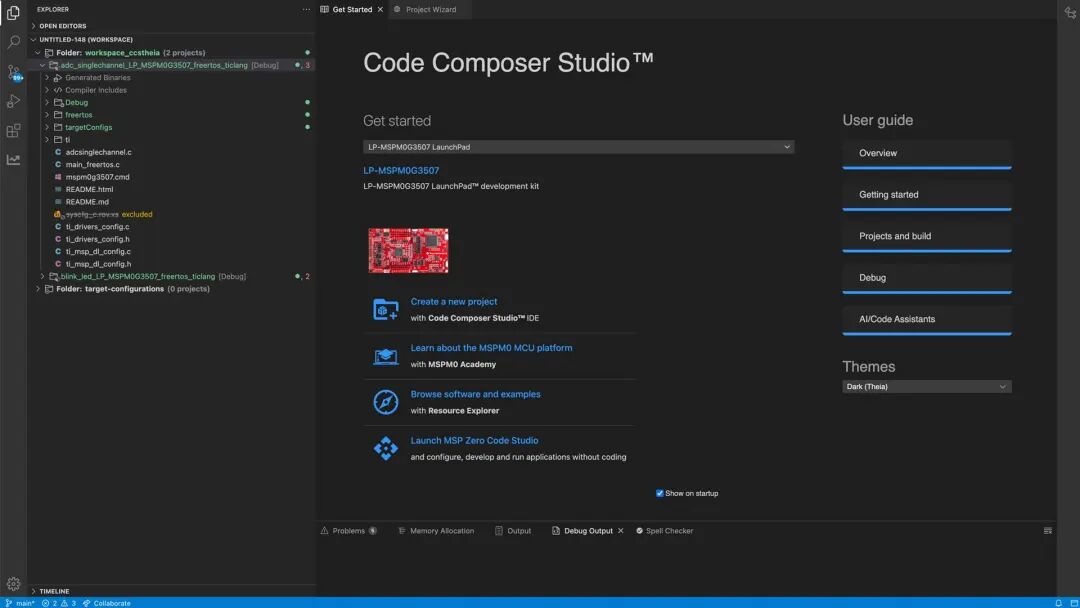The image size is (1080, 608).
Task: Expand the targetConfigs folder
Action: [x=47, y=127]
